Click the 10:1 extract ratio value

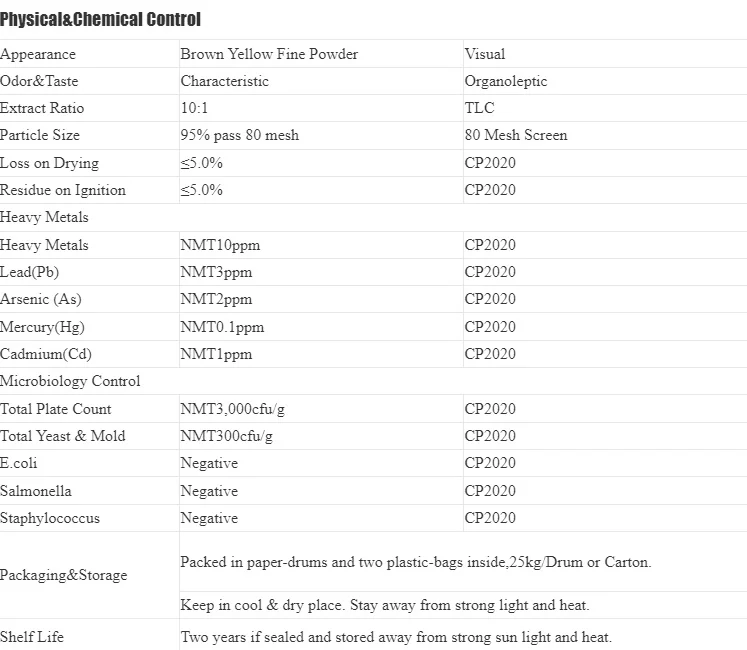(x=195, y=108)
